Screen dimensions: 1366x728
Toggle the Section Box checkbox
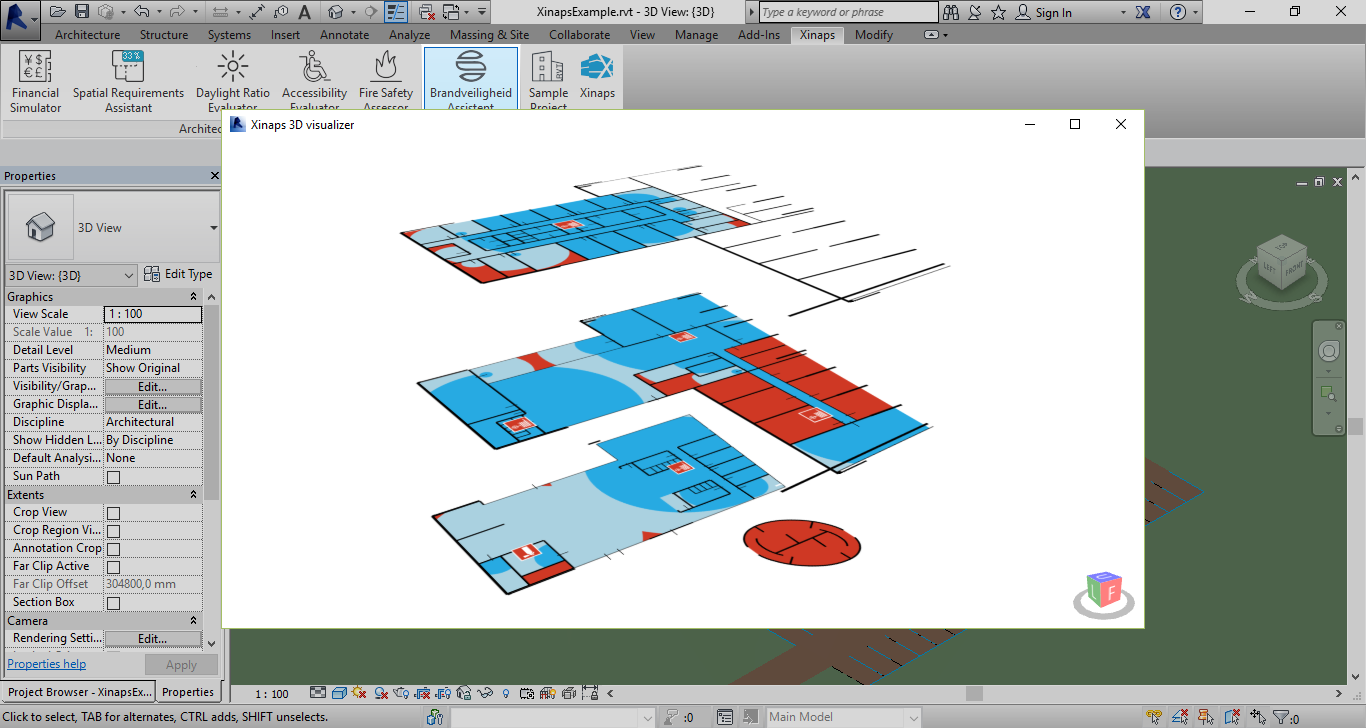coord(113,603)
